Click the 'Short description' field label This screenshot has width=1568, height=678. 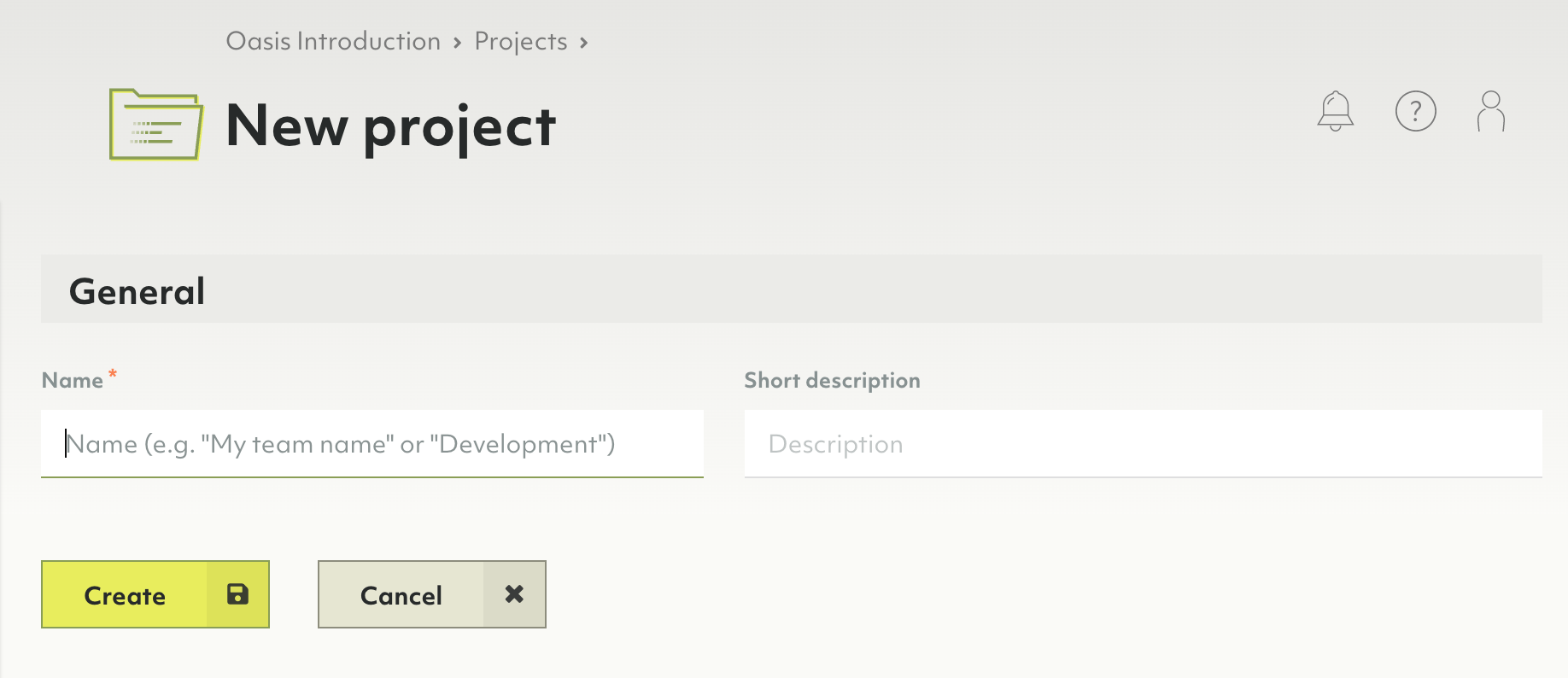pyautogui.click(x=832, y=381)
